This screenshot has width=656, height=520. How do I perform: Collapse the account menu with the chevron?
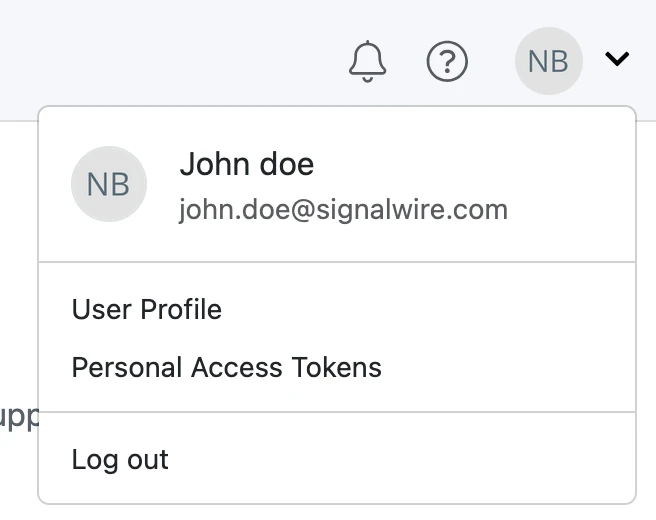(x=617, y=60)
